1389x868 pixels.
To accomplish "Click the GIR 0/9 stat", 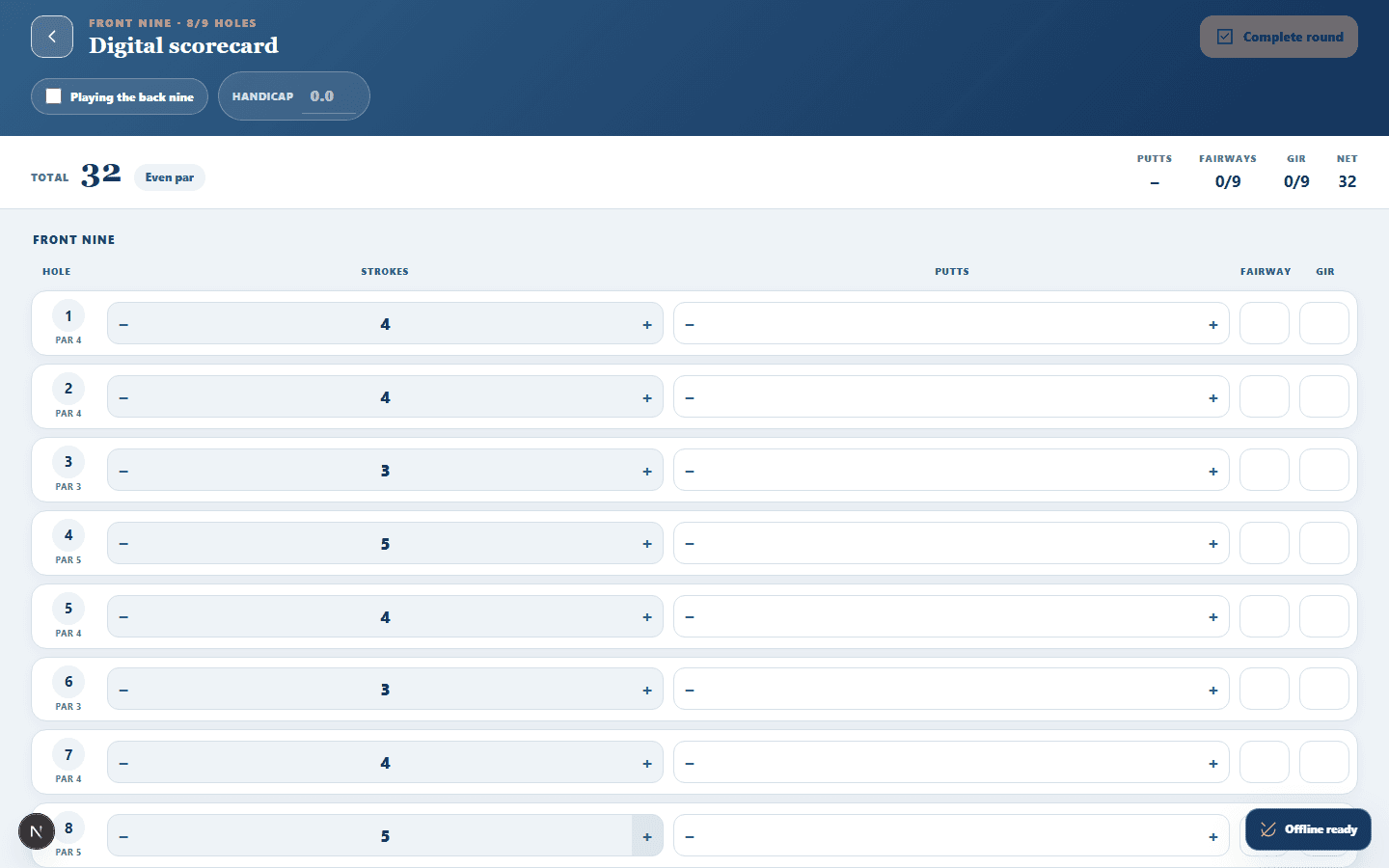I will 1296,172.
